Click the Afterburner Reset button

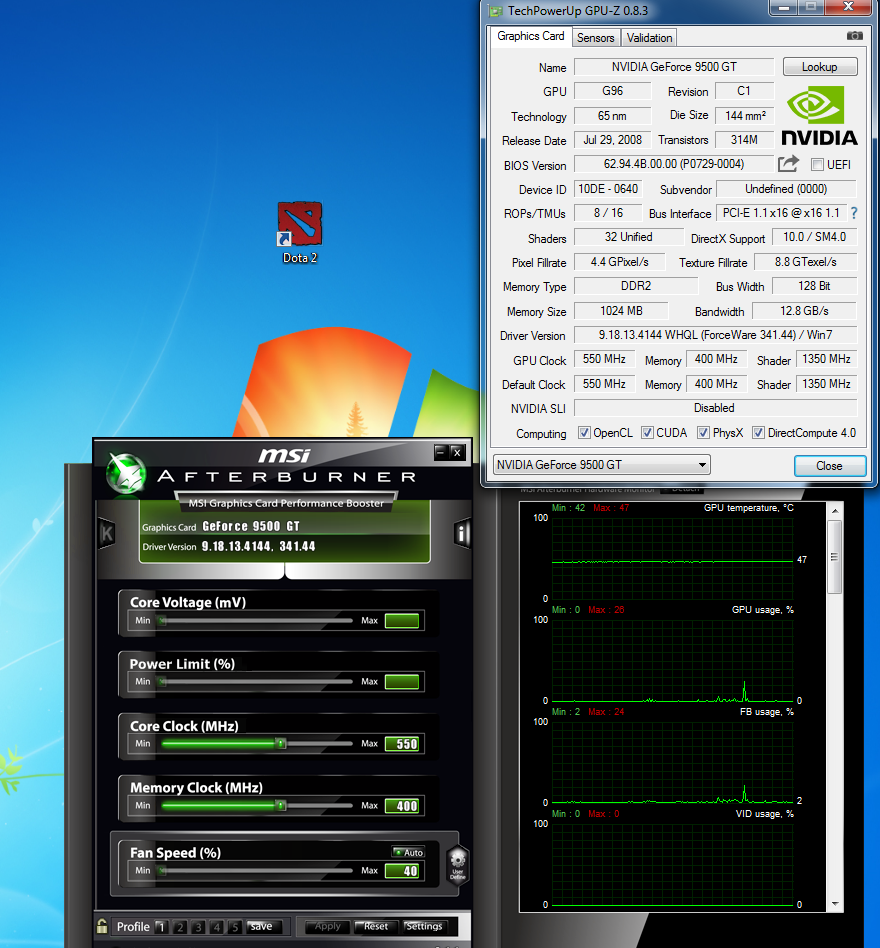[375, 926]
